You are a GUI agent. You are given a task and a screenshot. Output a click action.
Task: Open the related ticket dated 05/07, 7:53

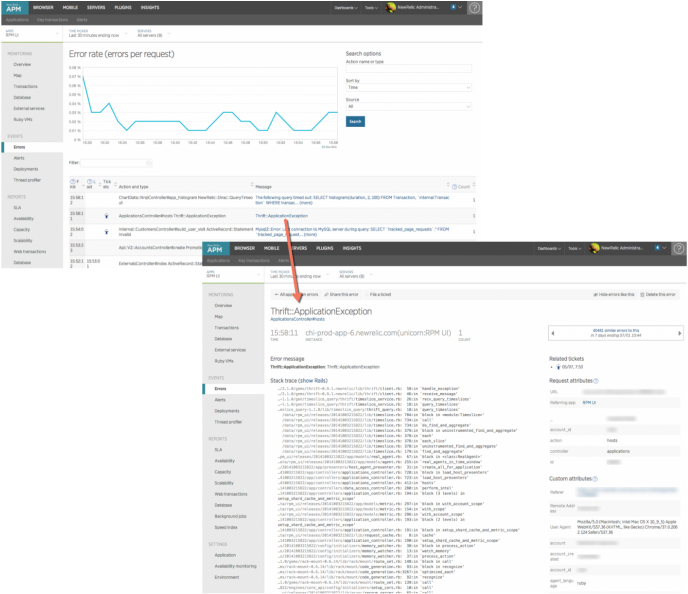click(570, 367)
